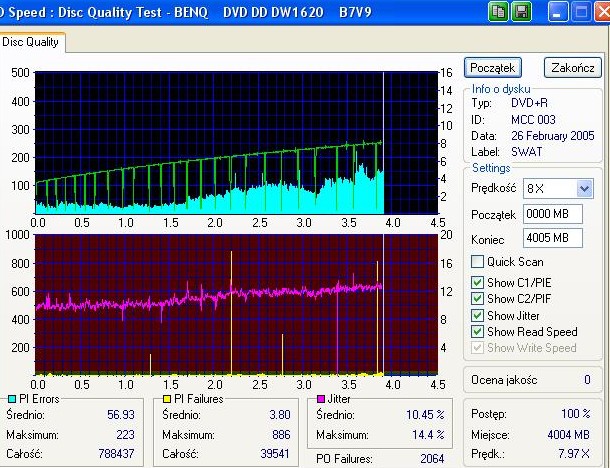Click the Zakończ button
This screenshot has width=610, height=468.
pyautogui.click(x=573, y=68)
